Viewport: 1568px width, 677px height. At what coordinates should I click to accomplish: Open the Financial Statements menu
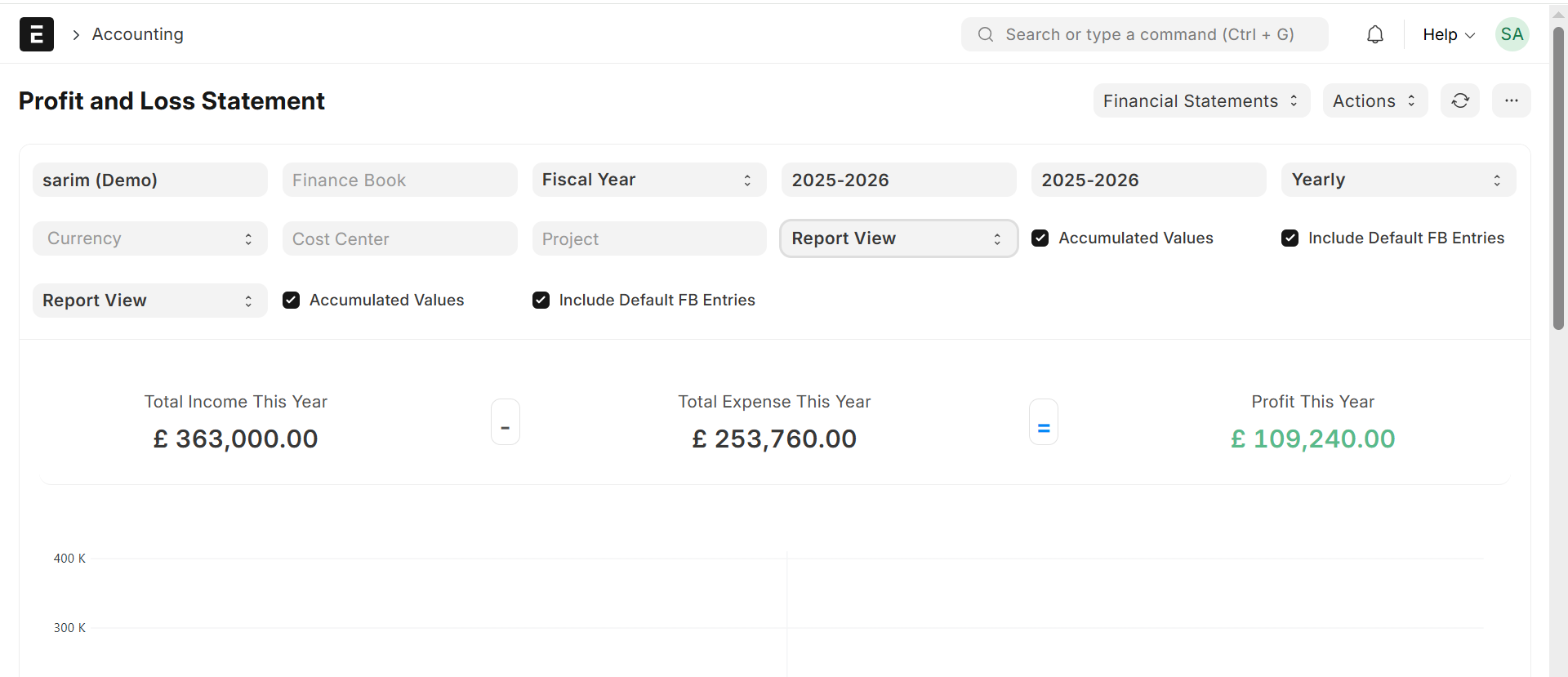[1200, 100]
